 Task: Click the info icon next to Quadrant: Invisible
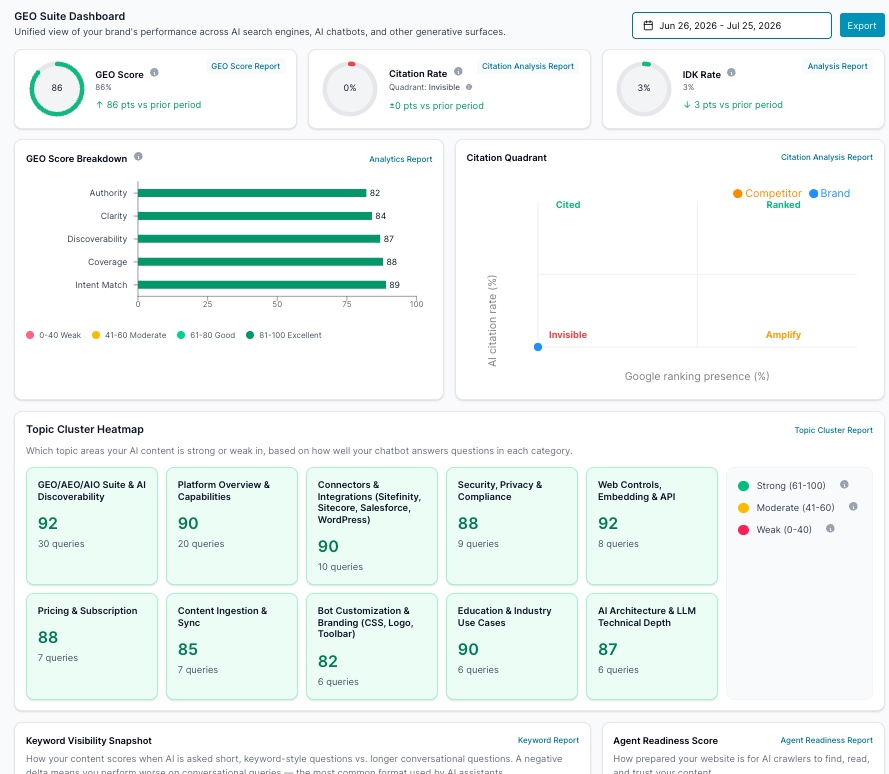pos(469,87)
